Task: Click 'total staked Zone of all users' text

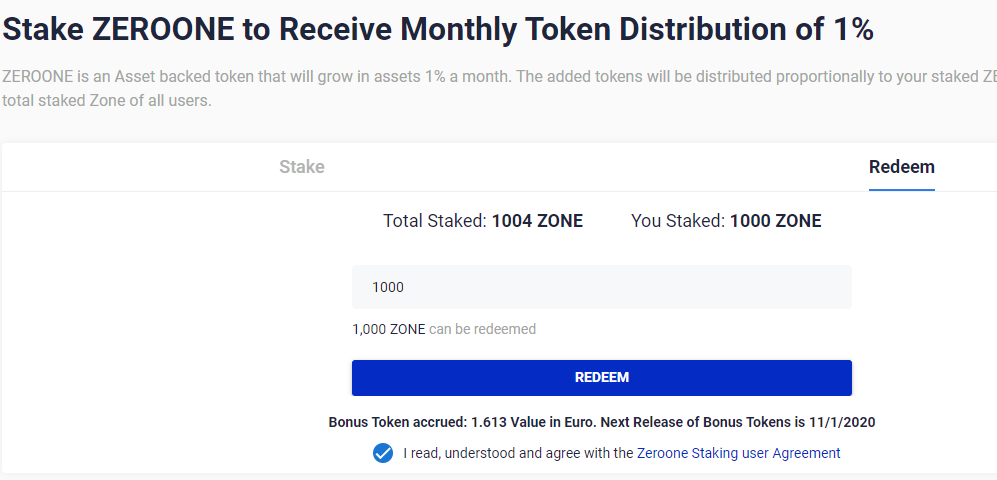Action: click(x=106, y=100)
